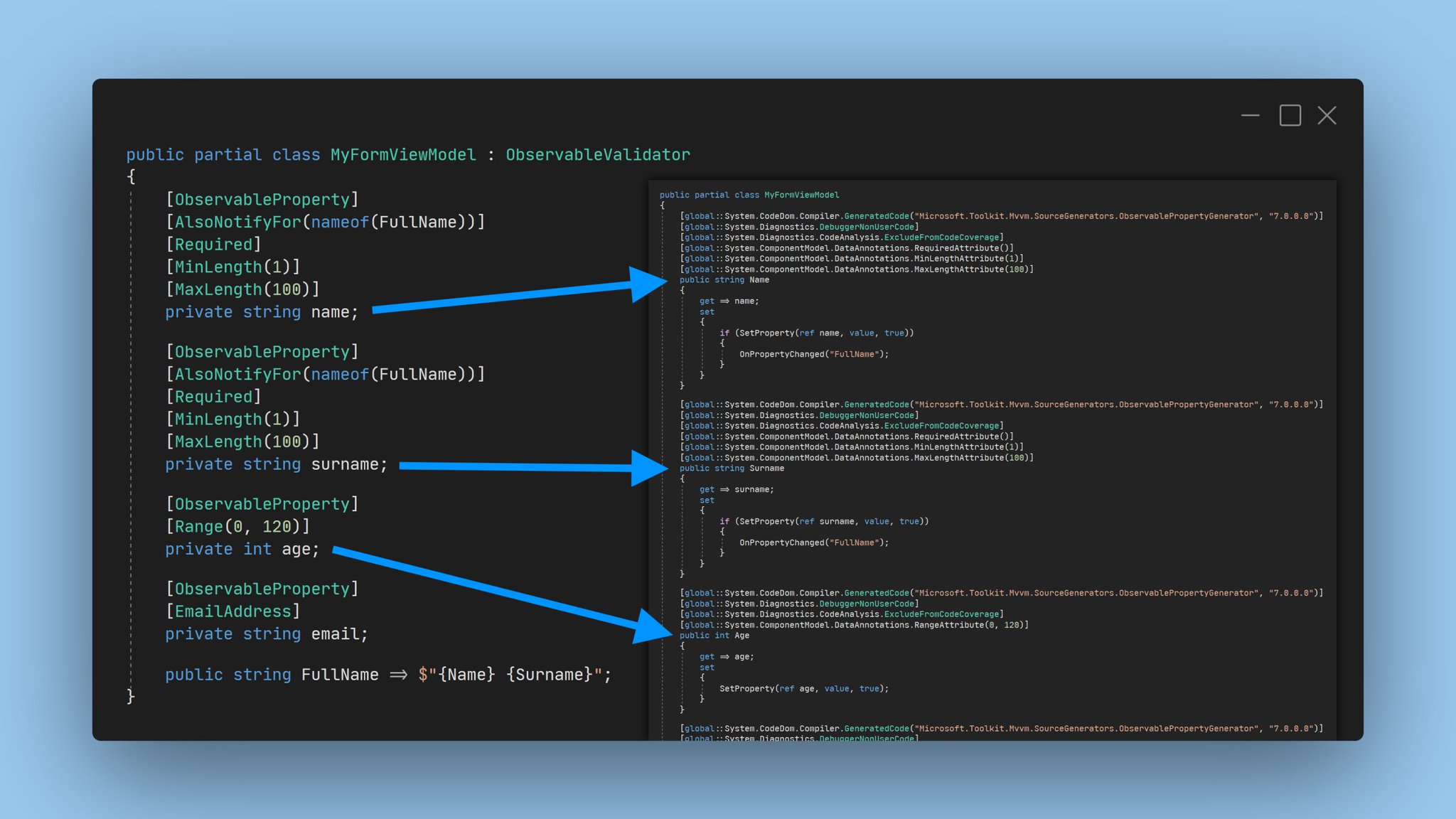
Task: Click the minimize window icon
Action: (x=1251, y=115)
